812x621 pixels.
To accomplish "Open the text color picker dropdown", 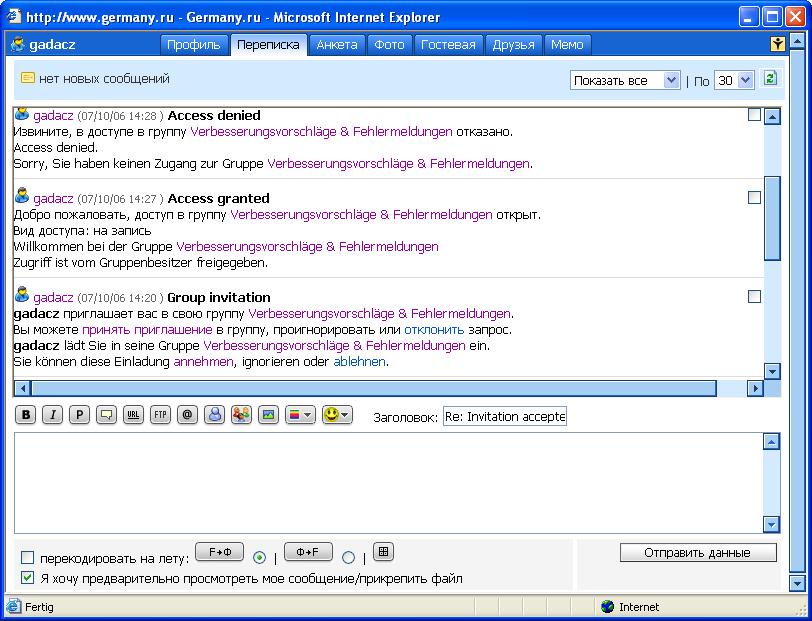I will tap(300, 415).
